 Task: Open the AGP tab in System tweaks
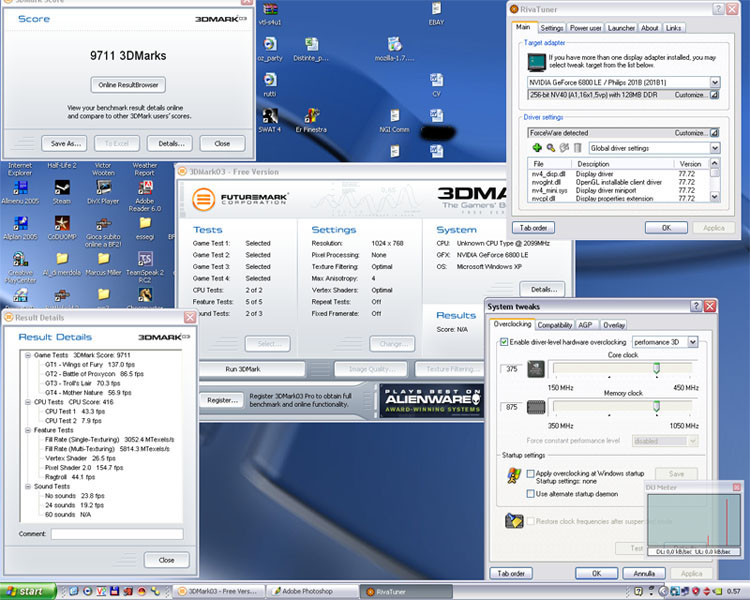(x=585, y=325)
